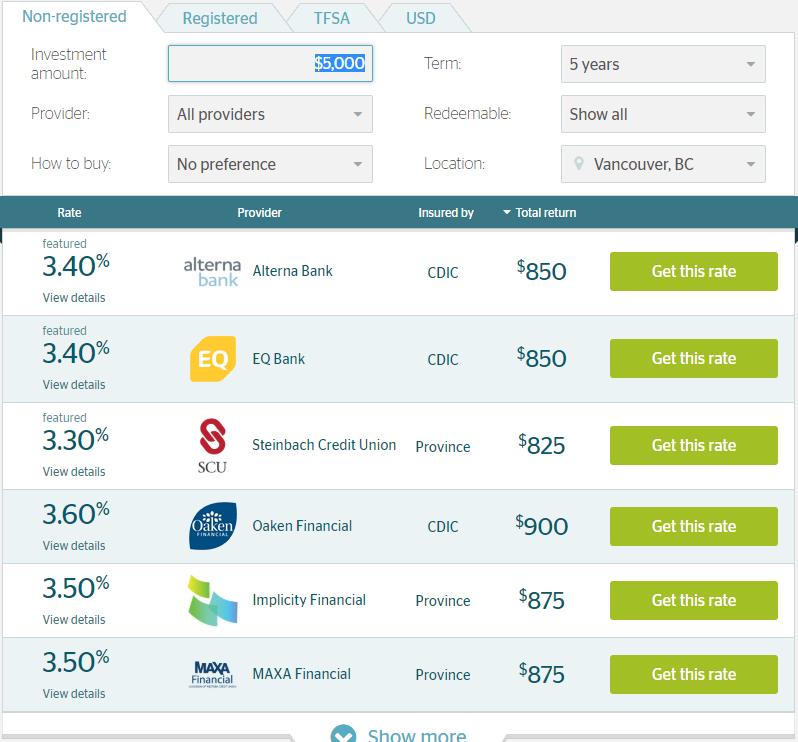
Task: Click the Oaken Financial provider name
Action: pyautogui.click(x=302, y=526)
